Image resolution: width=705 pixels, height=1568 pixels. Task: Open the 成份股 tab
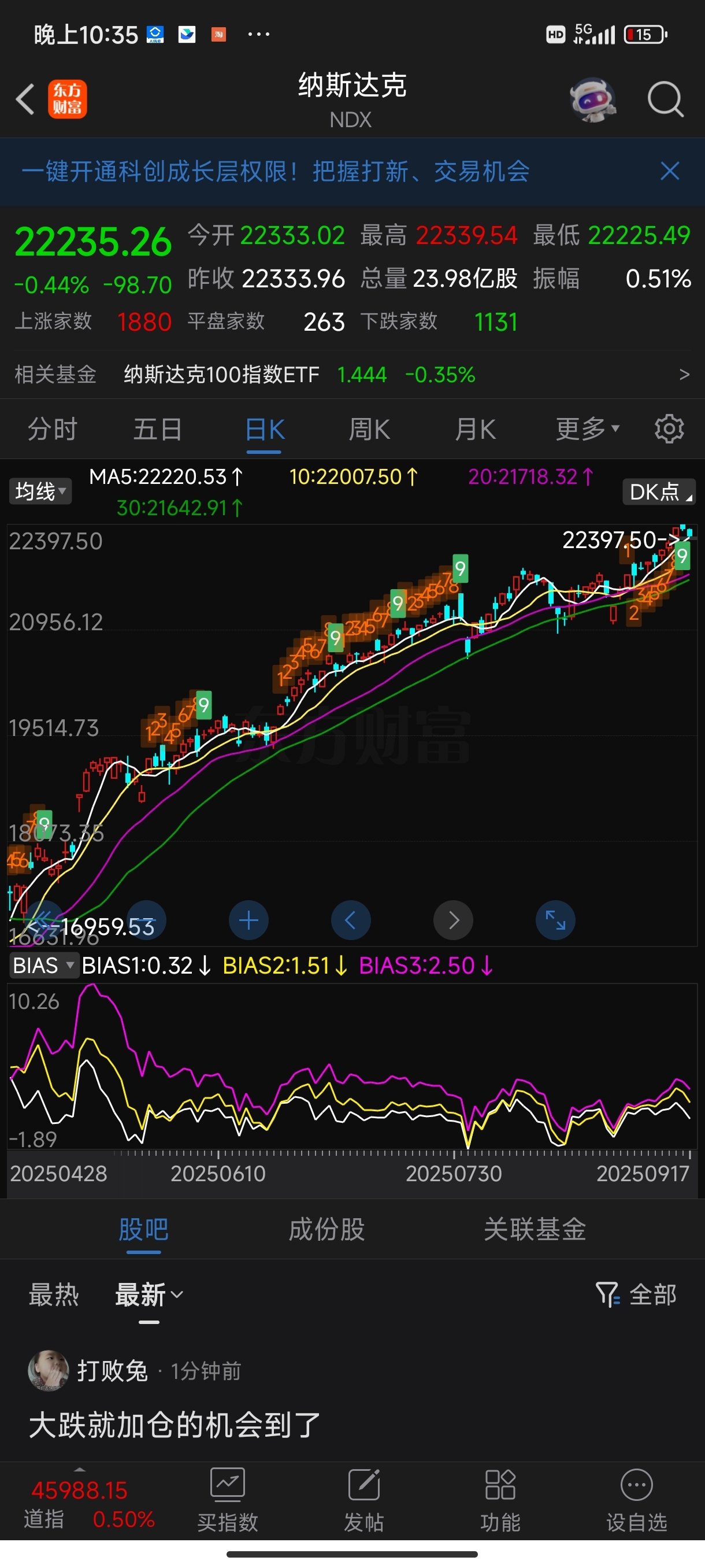click(326, 1230)
